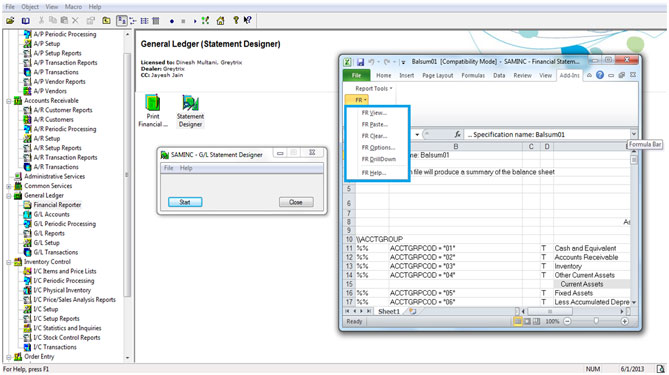Expand the Order Entry tree node

click(x=9, y=357)
